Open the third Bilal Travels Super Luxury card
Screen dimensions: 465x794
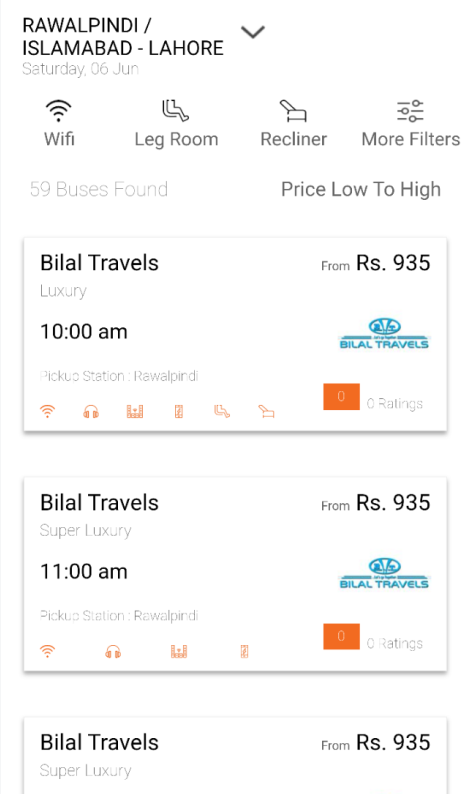235,756
